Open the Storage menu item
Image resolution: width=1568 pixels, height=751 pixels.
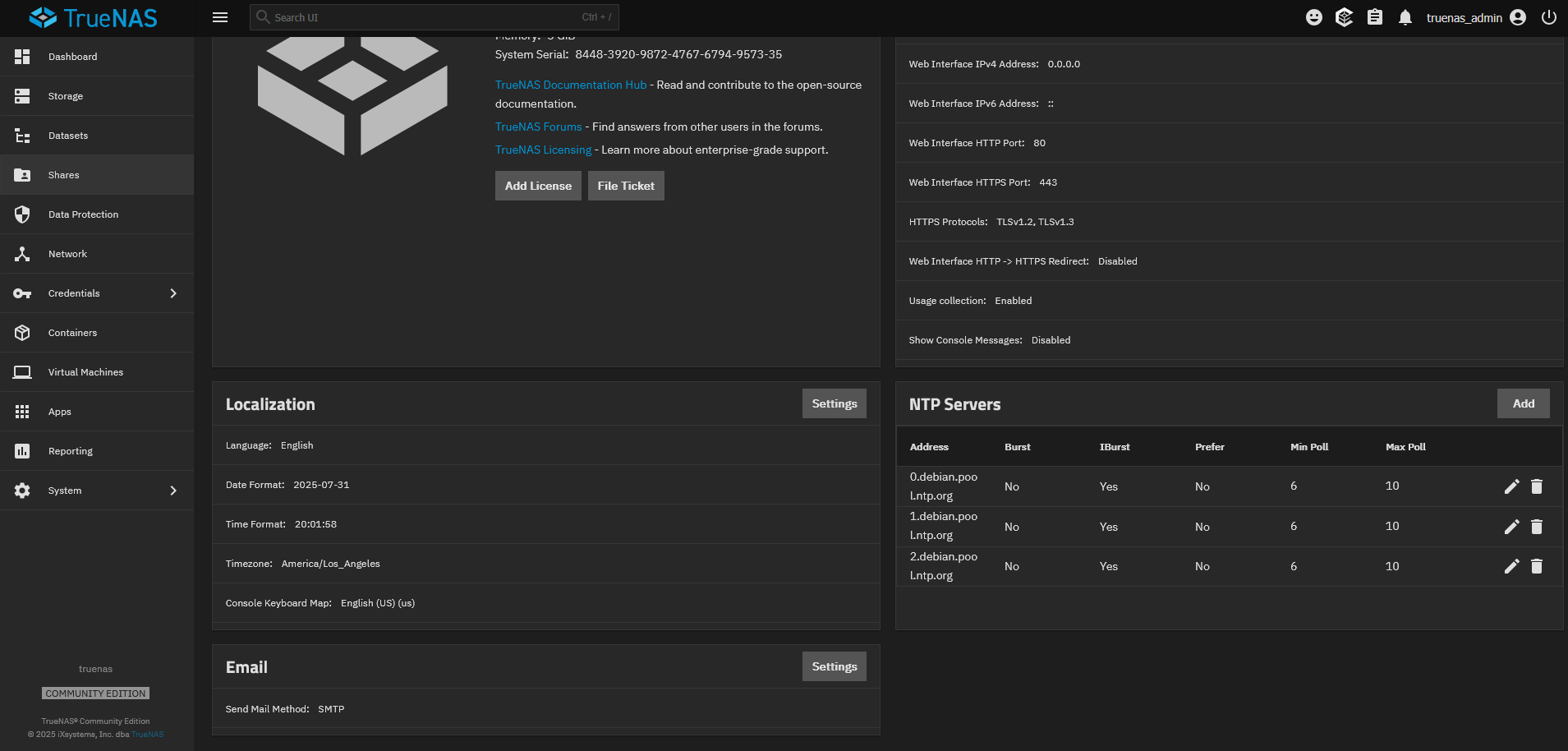[x=97, y=96]
